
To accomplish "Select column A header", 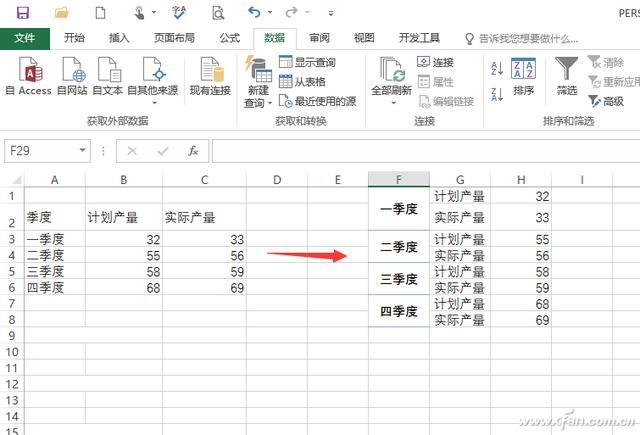I will point(55,180).
